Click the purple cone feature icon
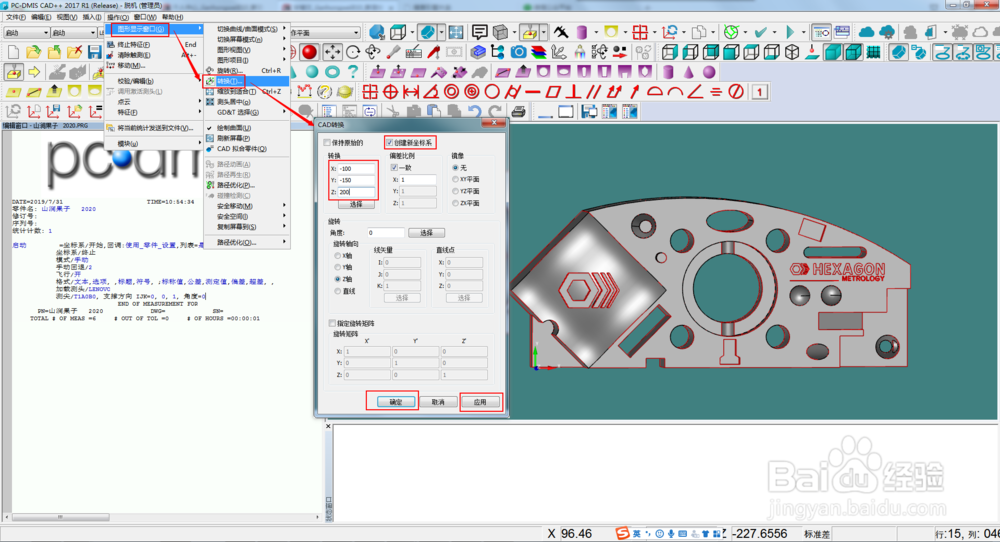Viewport: 1000px width, 542px height. (689, 72)
